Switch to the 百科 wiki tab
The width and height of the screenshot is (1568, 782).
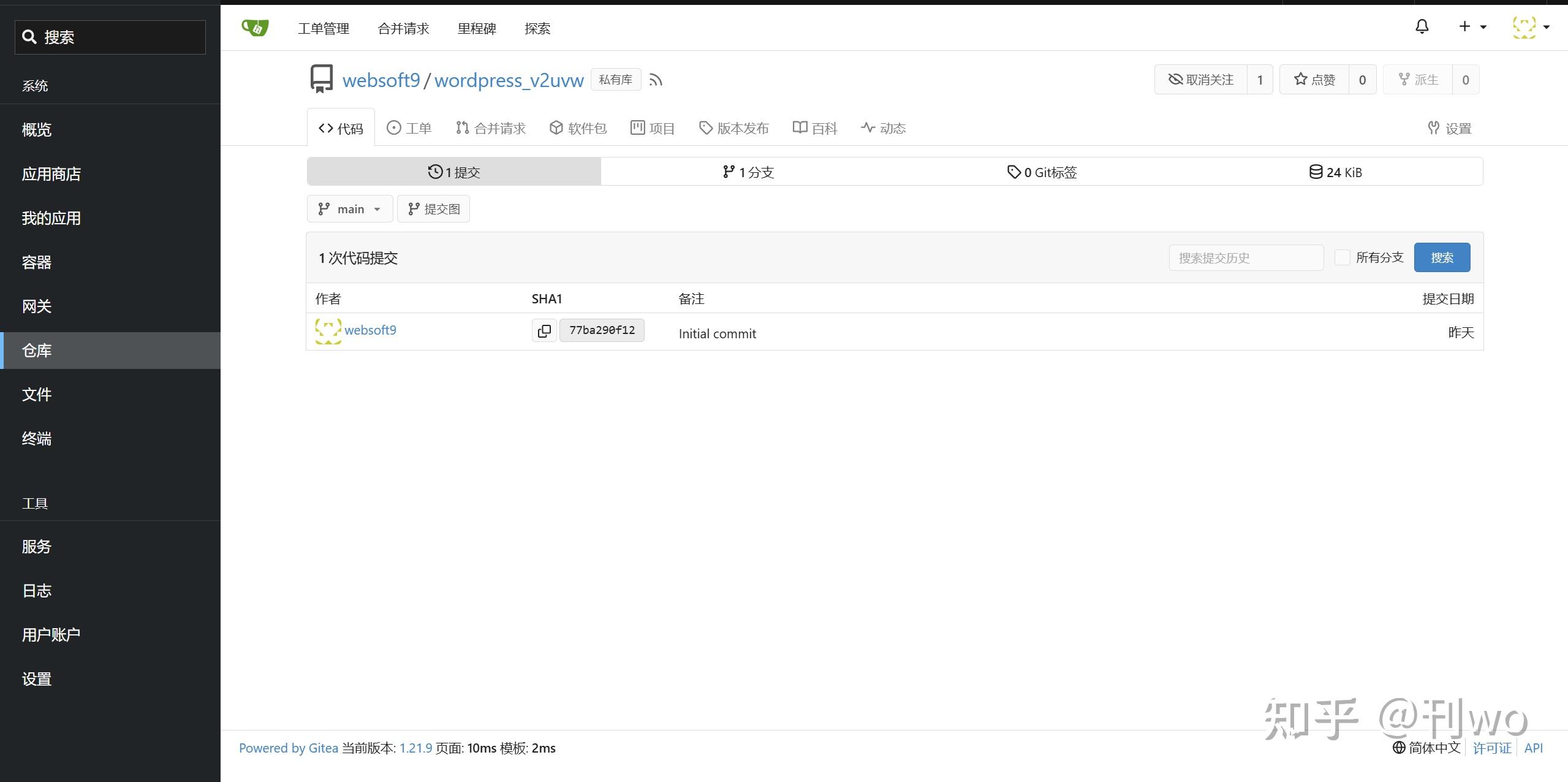pyautogui.click(x=814, y=127)
